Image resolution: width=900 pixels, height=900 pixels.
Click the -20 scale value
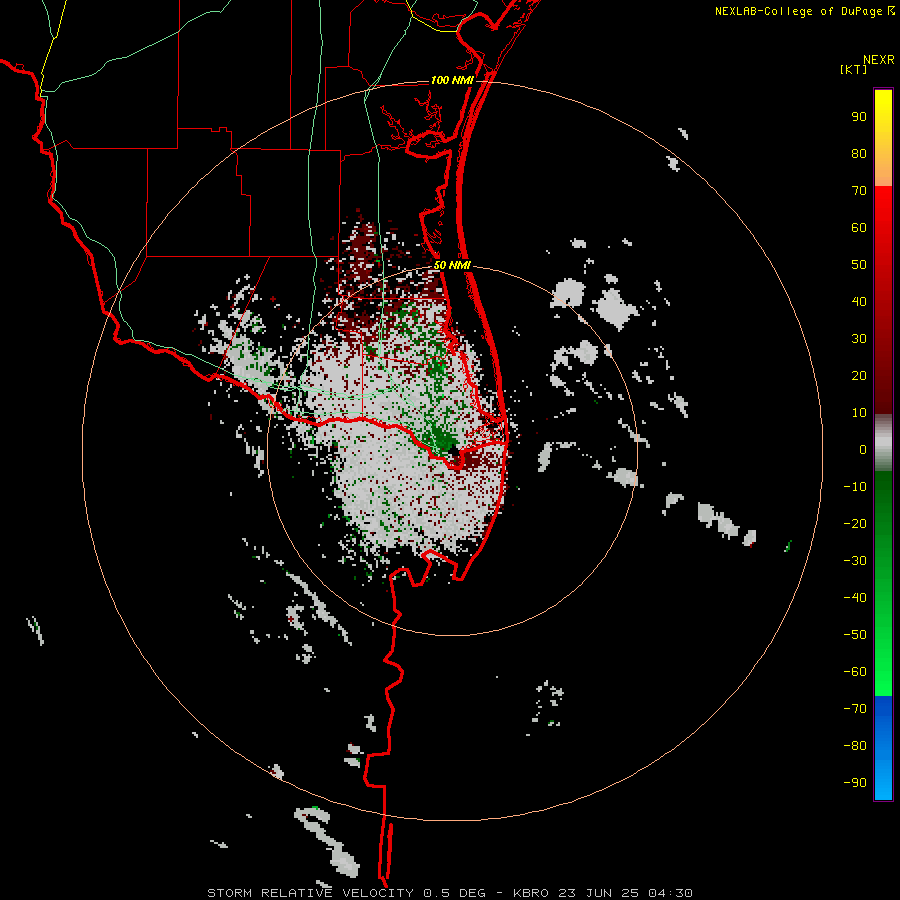(x=855, y=524)
